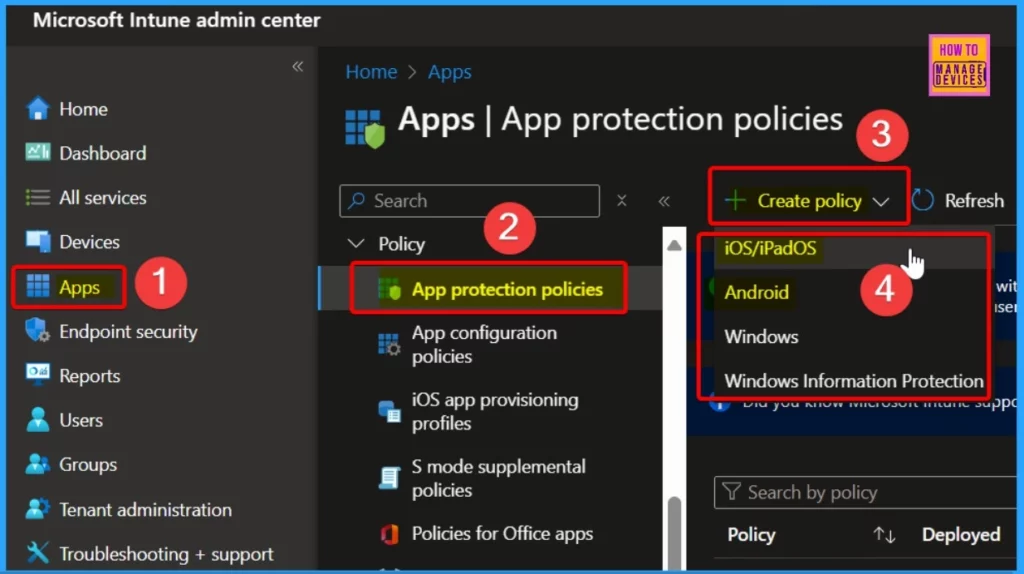
Task: Click the menu scrollbar thumb
Action: coord(674,532)
